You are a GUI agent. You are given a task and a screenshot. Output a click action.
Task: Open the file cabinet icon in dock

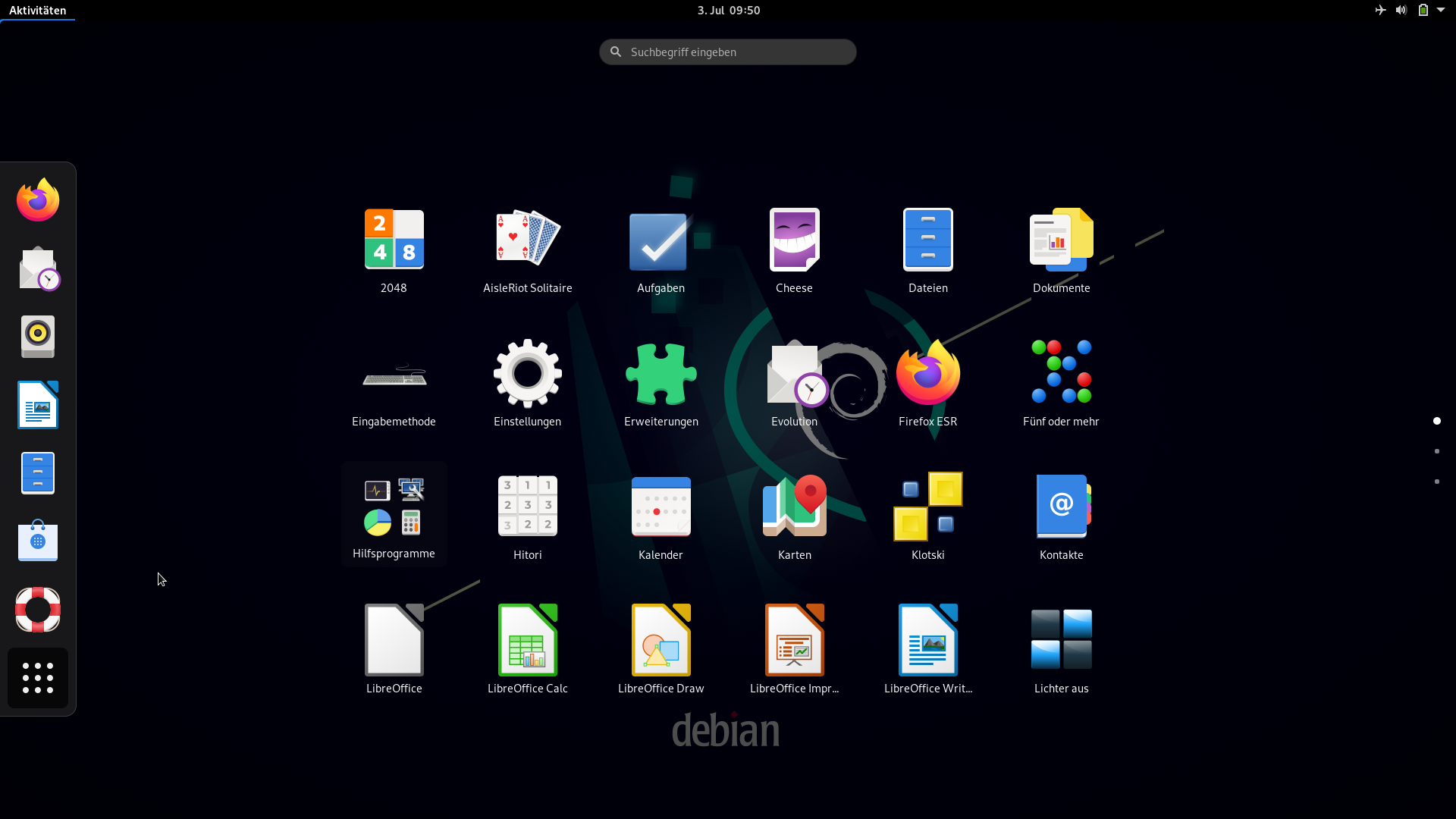[38, 473]
